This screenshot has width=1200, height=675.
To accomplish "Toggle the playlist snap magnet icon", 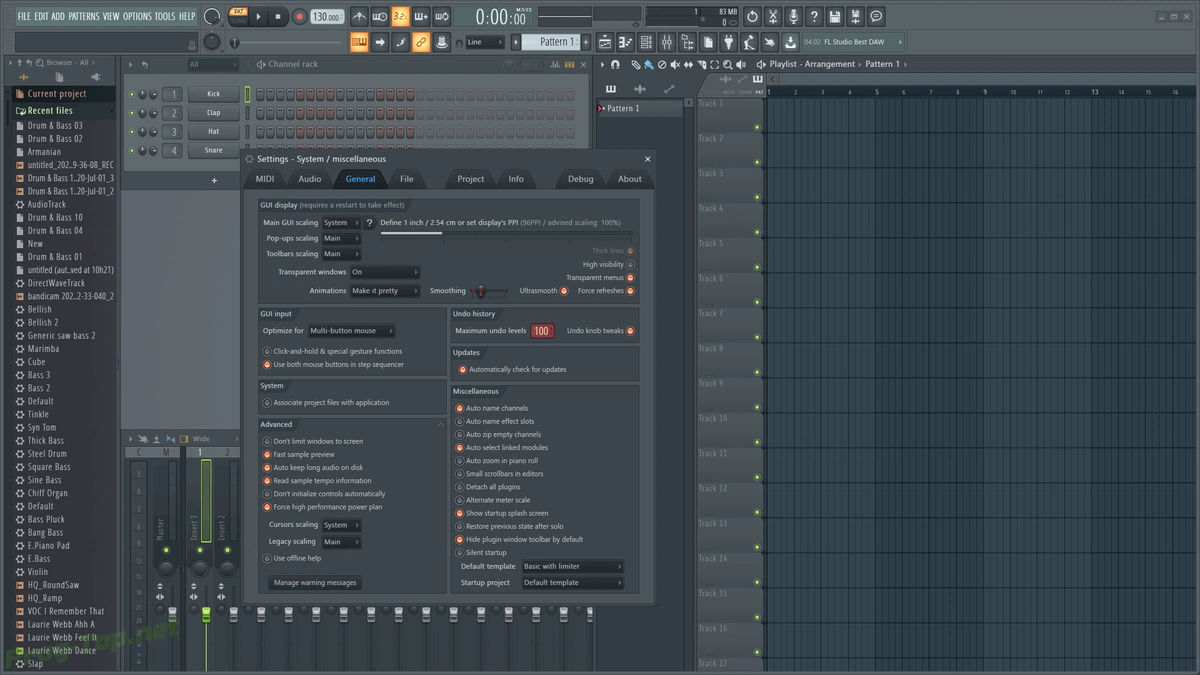I will click(615, 64).
